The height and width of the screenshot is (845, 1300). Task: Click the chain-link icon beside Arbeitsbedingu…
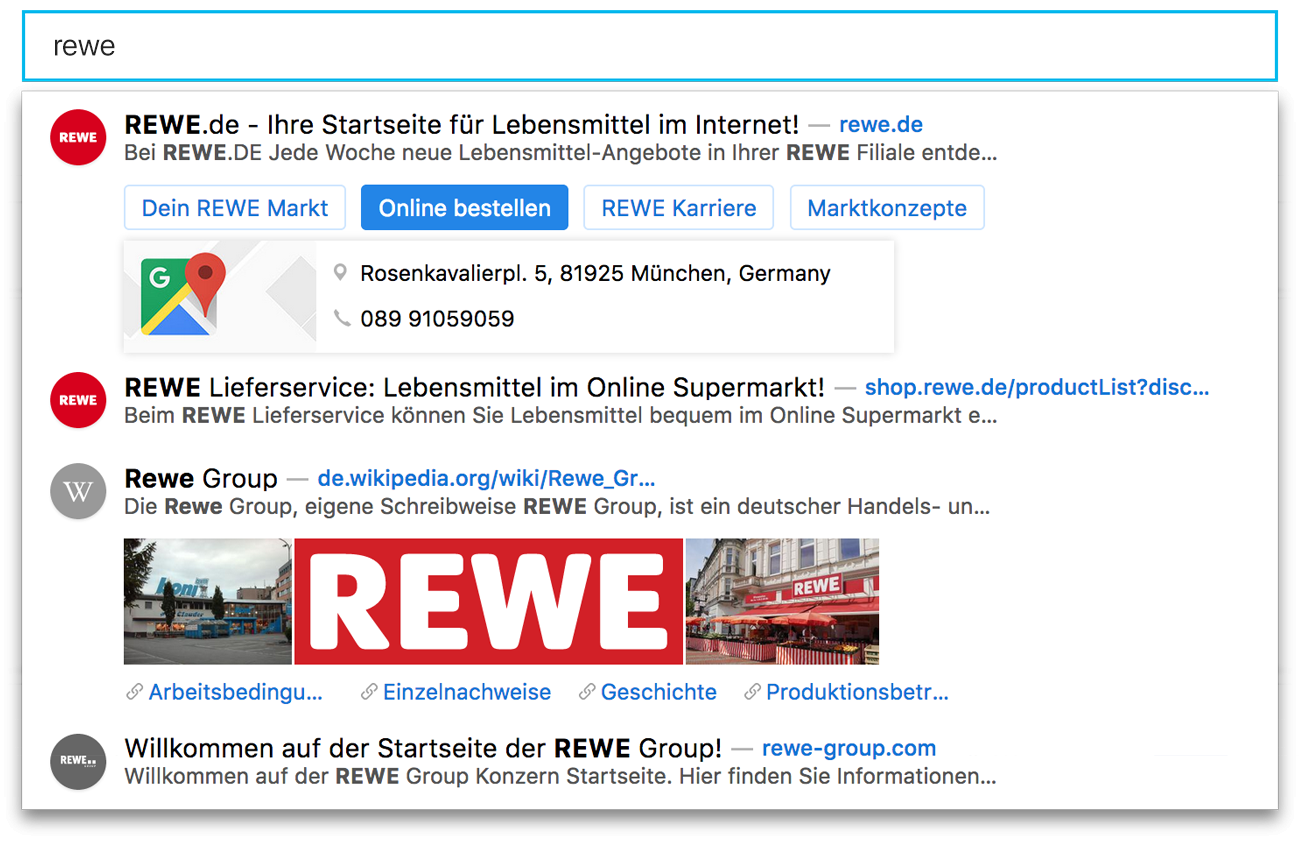134,692
